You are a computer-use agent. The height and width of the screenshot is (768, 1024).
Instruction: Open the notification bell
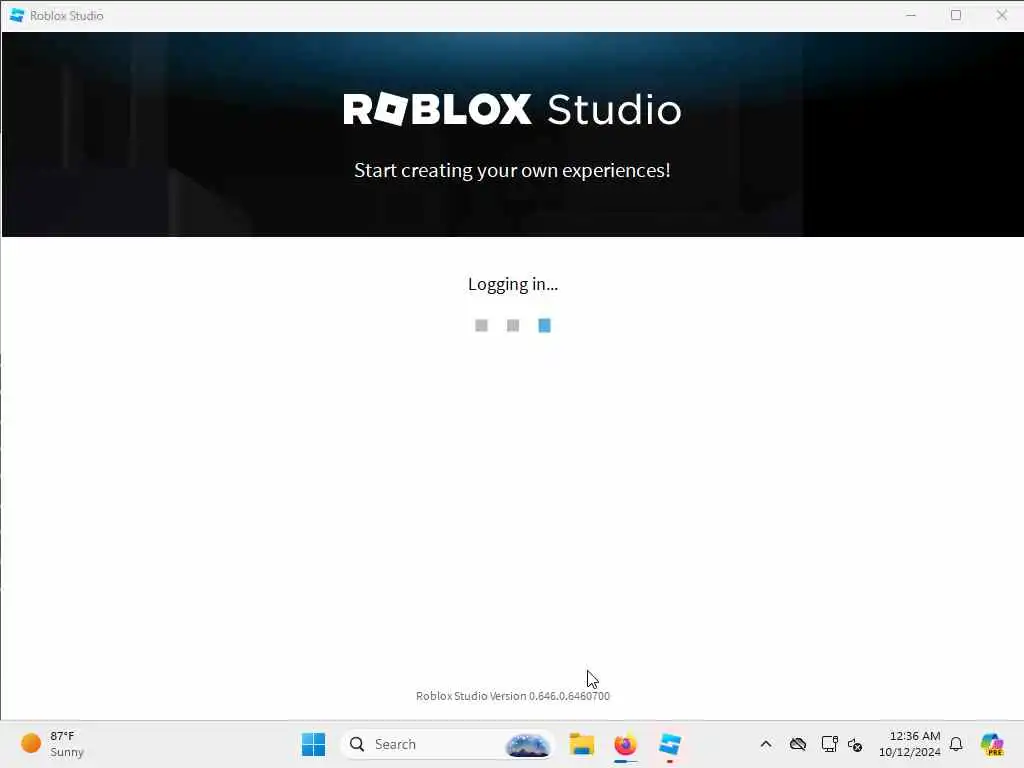956,744
